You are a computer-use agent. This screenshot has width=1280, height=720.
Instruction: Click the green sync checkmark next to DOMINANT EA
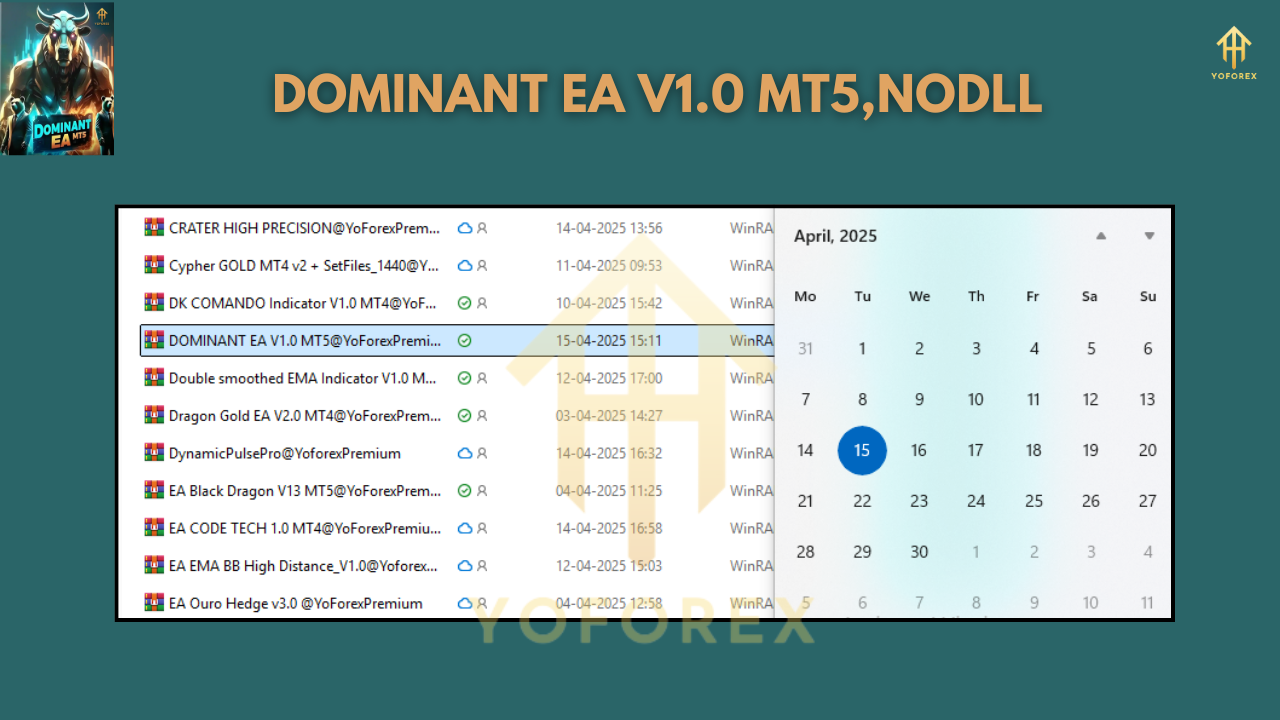pyautogui.click(x=463, y=340)
